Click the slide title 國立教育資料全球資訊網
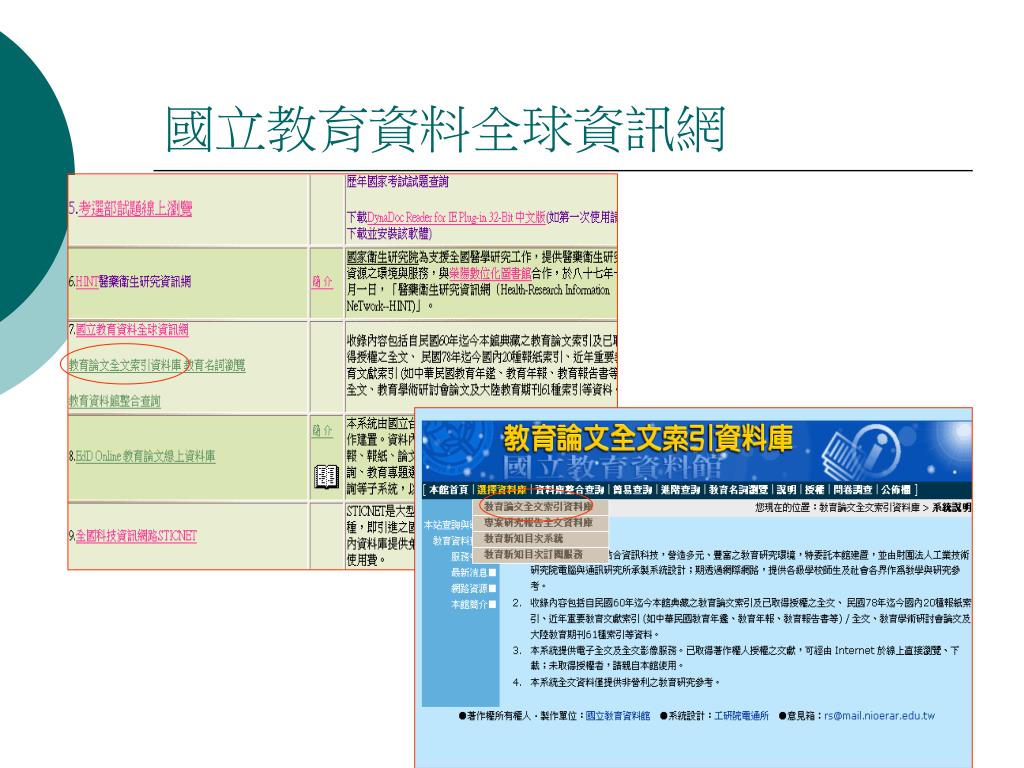Viewport: 1024px width, 768px height. (445, 129)
